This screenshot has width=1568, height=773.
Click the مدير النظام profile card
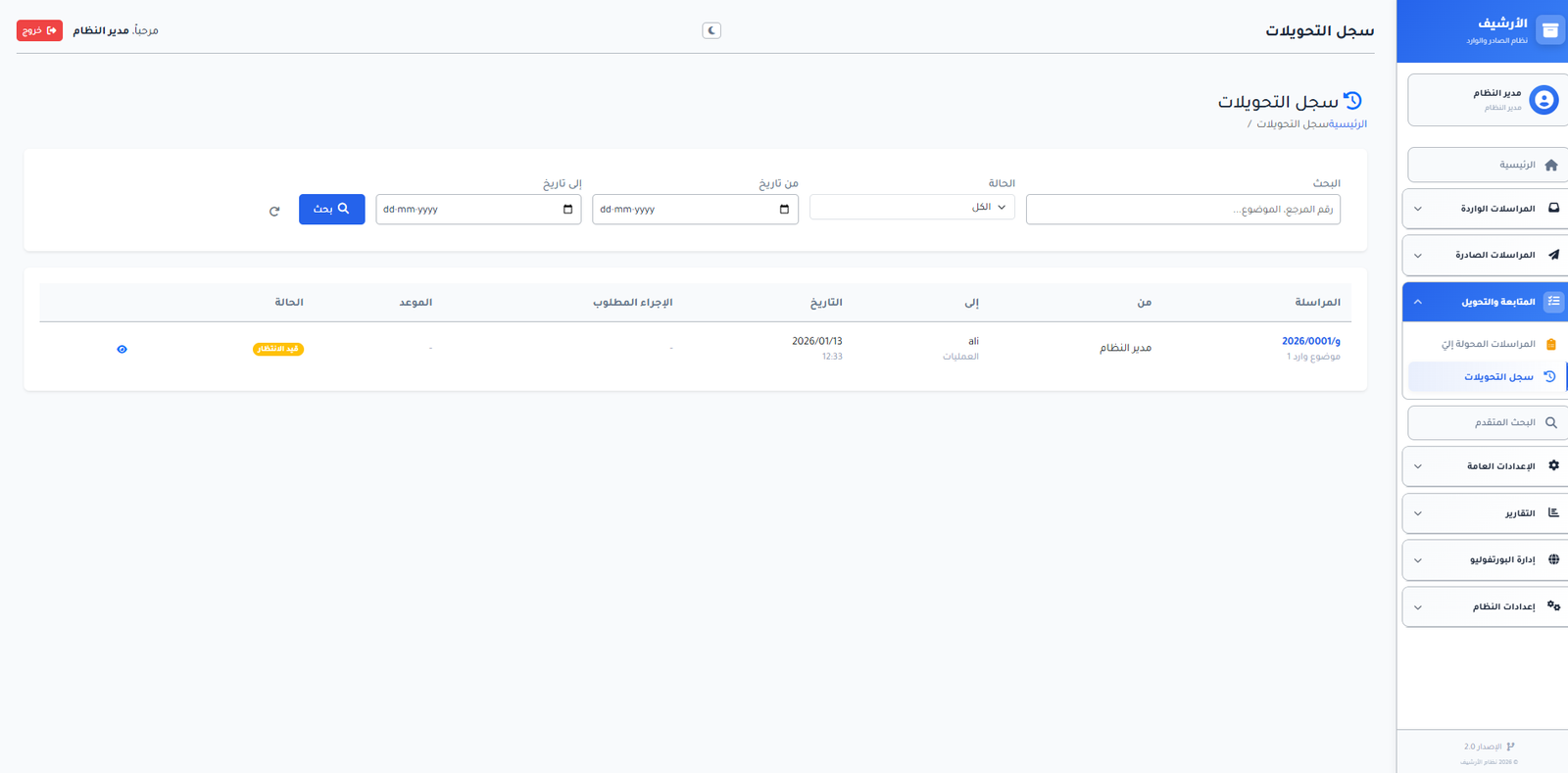click(1488, 100)
